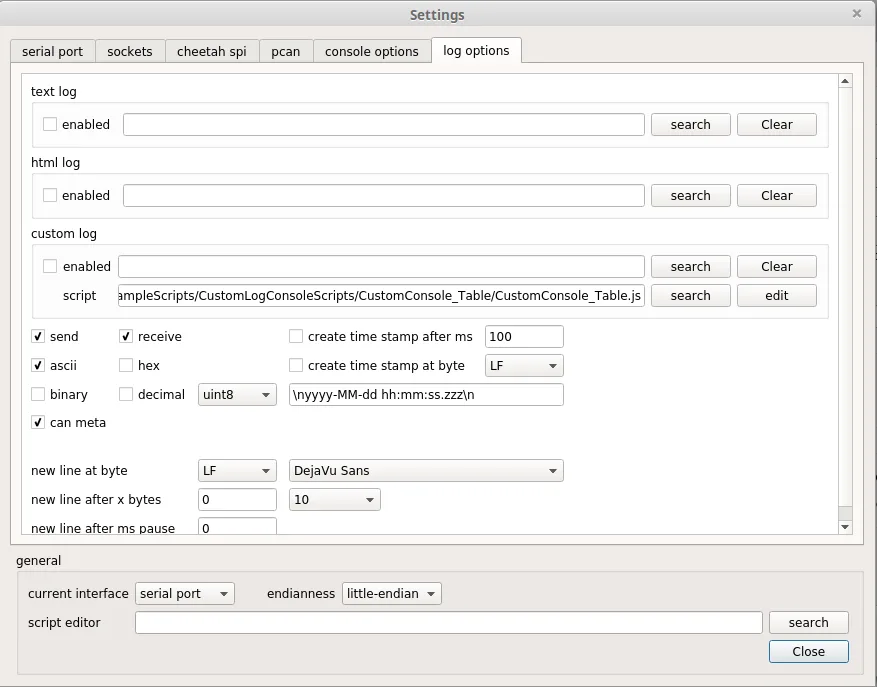Clear the custom log path
This screenshot has height=687, width=877.
point(777,266)
